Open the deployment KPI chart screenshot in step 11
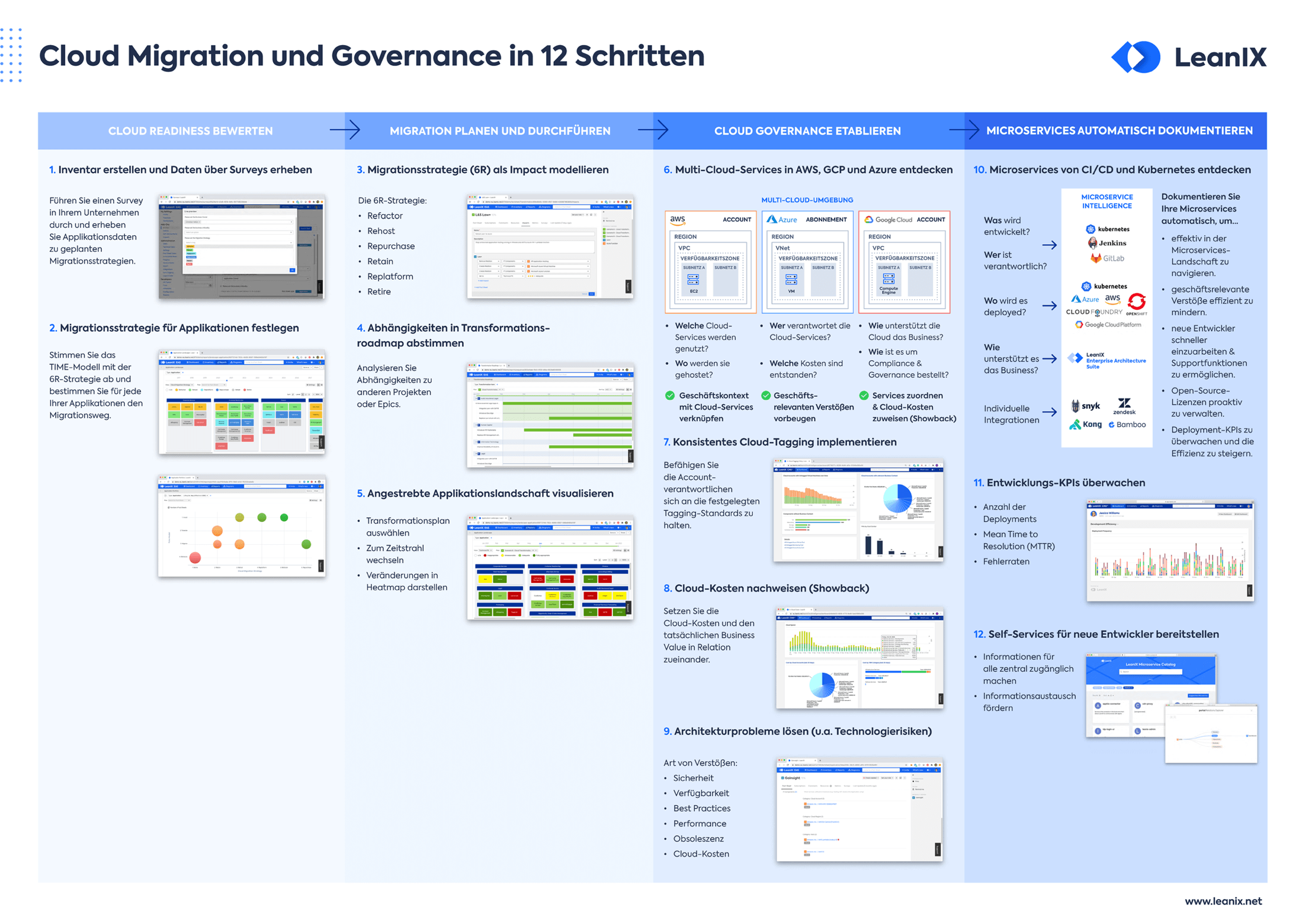 pyautogui.click(x=1170, y=551)
